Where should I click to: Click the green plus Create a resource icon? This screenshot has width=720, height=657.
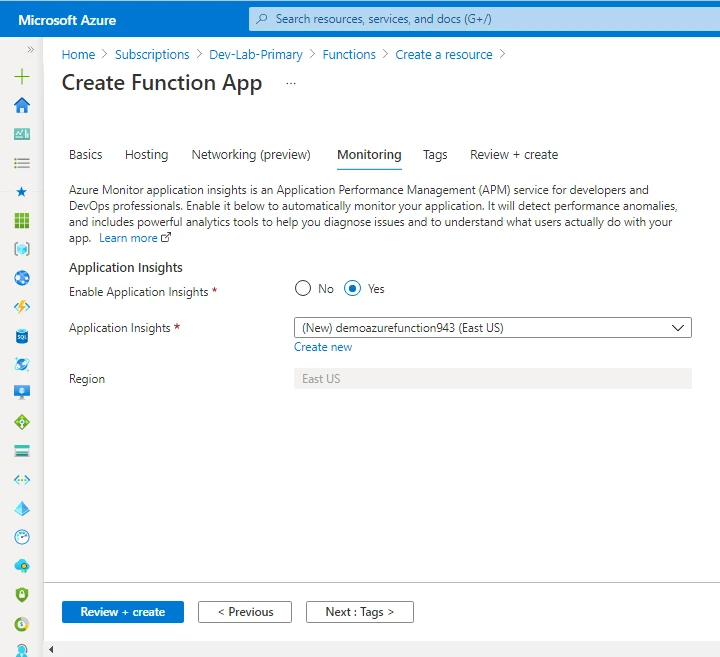click(x=22, y=76)
